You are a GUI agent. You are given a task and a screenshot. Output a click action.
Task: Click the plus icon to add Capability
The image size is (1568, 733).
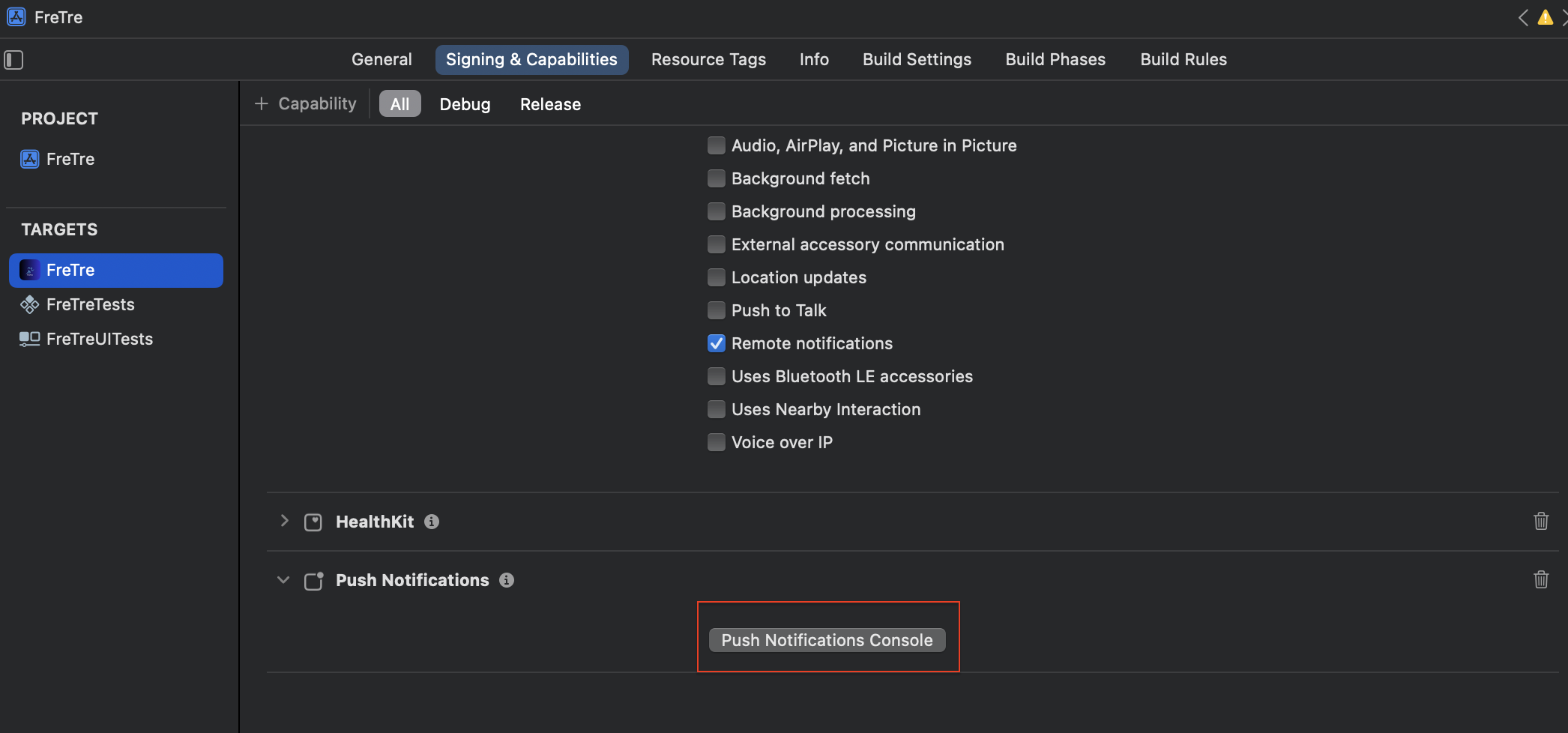262,104
